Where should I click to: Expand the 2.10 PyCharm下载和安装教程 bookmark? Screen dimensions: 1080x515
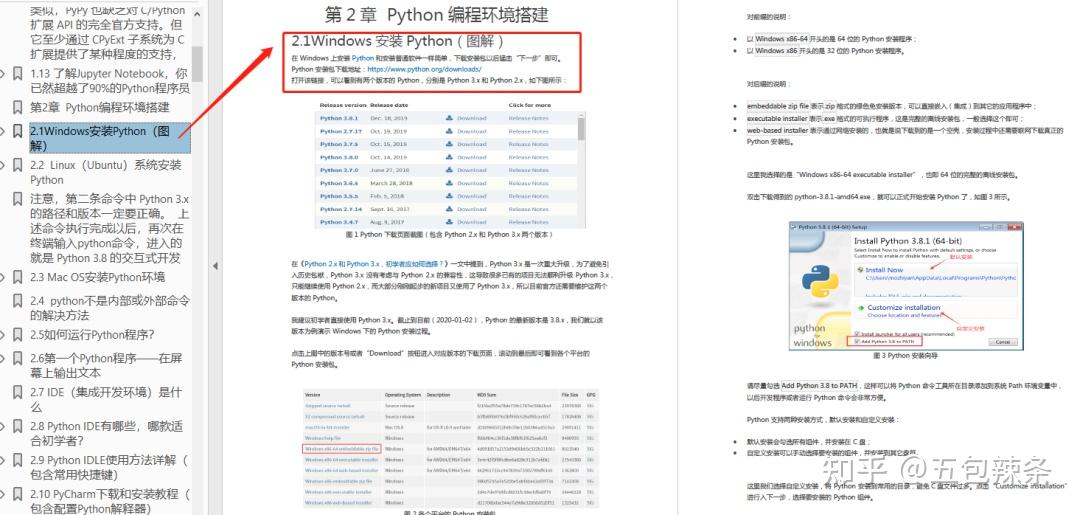click(x=3, y=494)
